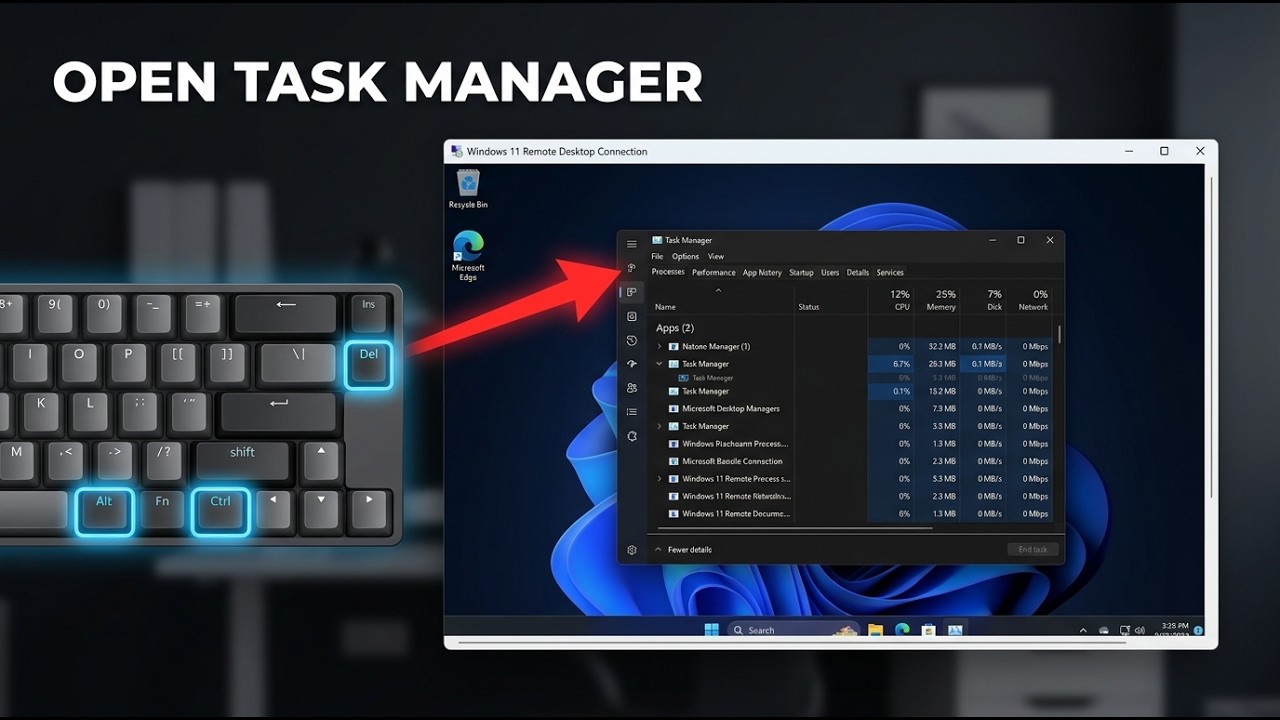Open the App history clock icon in sidebar

[x=631, y=340]
